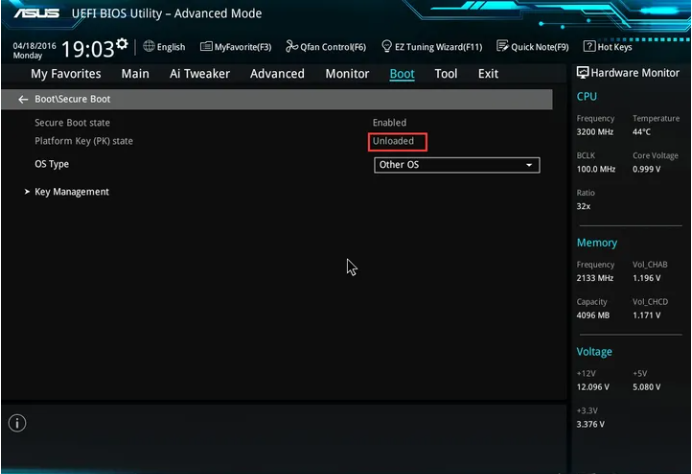The image size is (692, 474).
Task: Click the OS Type dropdown arrow
Action: click(529, 165)
